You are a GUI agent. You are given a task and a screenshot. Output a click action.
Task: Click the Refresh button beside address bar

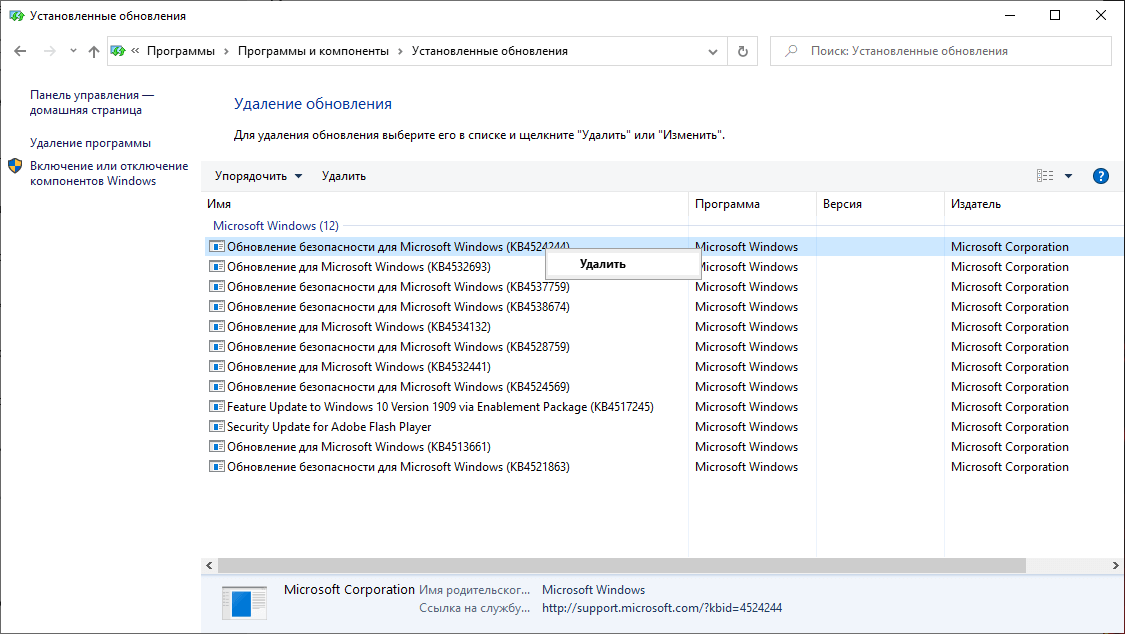tap(742, 51)
